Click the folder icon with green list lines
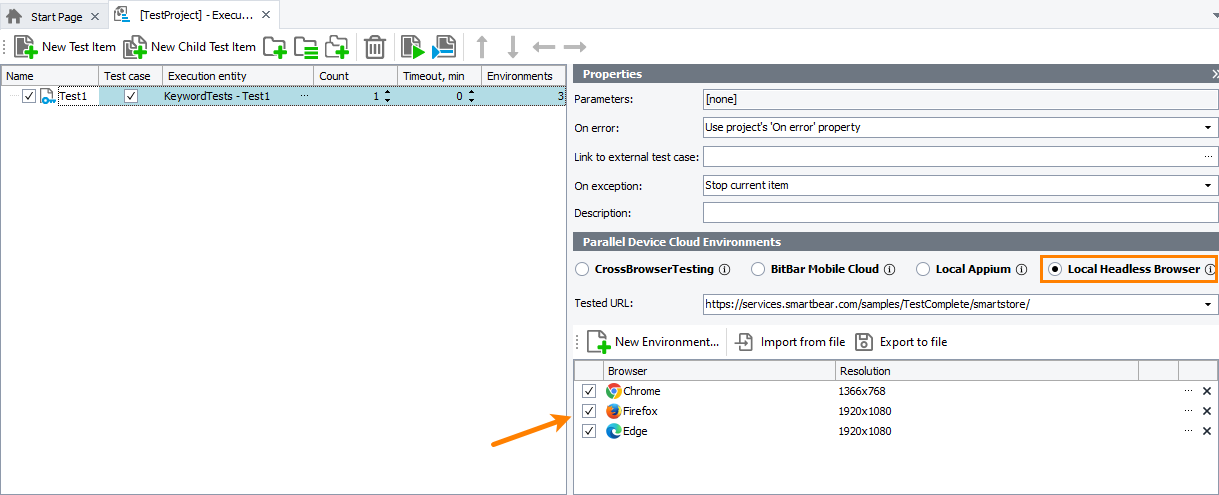The image size is (1219, 495). point(306,47)
